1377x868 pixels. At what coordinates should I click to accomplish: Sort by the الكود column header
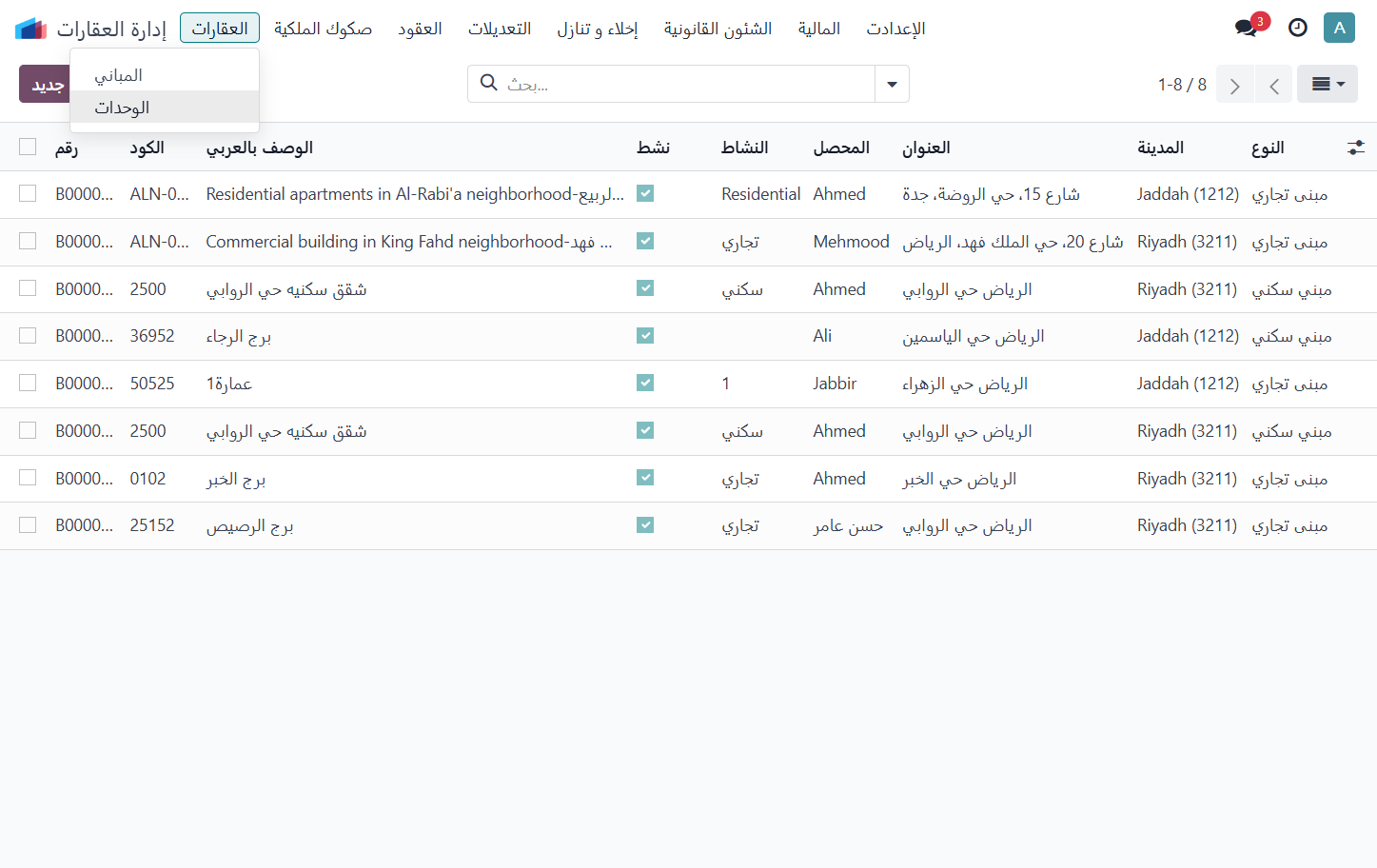pyautogui.click(x=148, y=148)
